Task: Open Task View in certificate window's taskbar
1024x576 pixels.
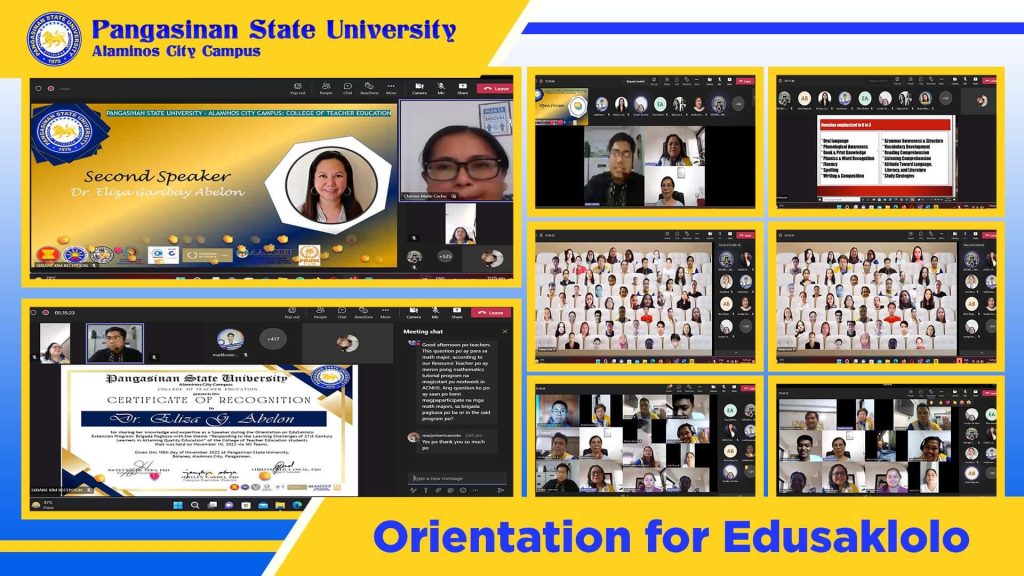Action: [212, 505]
